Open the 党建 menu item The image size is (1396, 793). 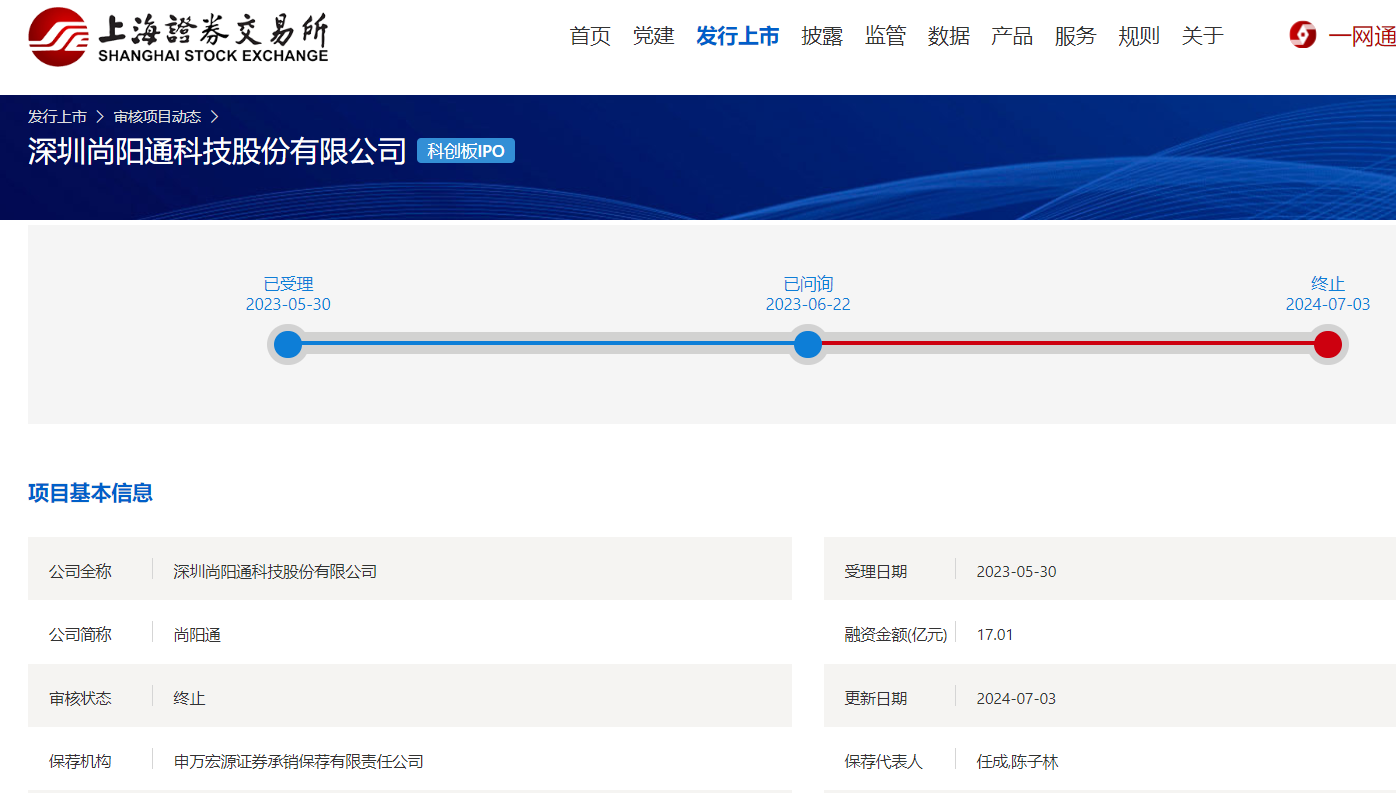(654, 36)
